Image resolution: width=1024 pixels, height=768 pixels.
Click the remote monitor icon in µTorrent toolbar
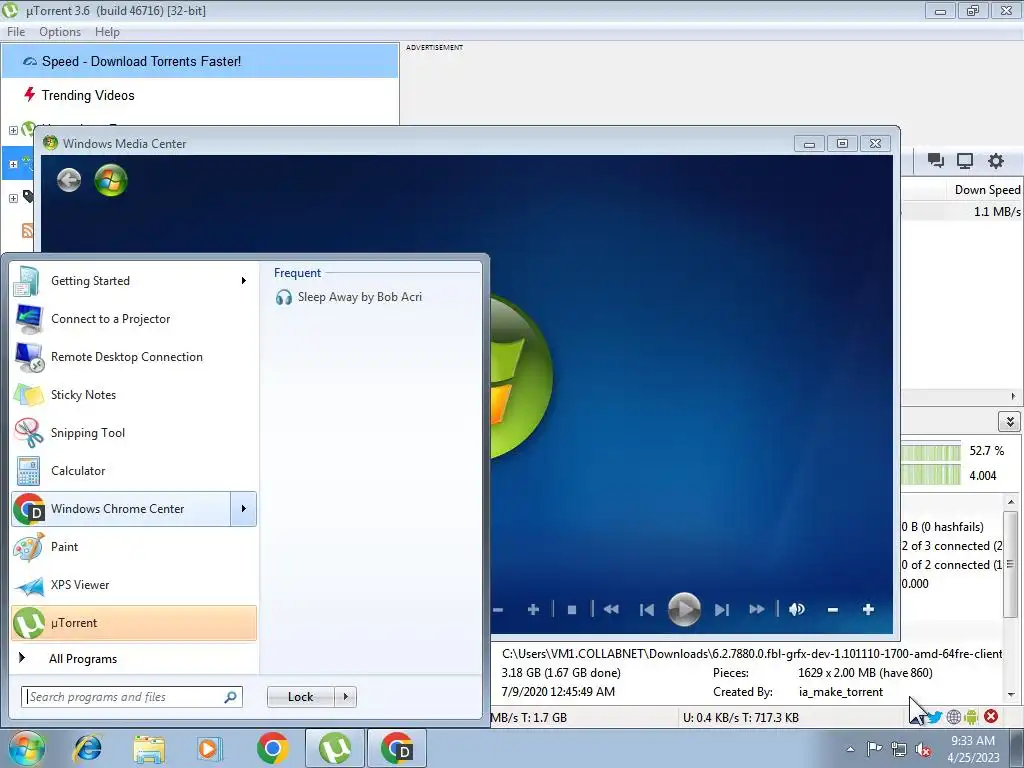pos(965,161)
